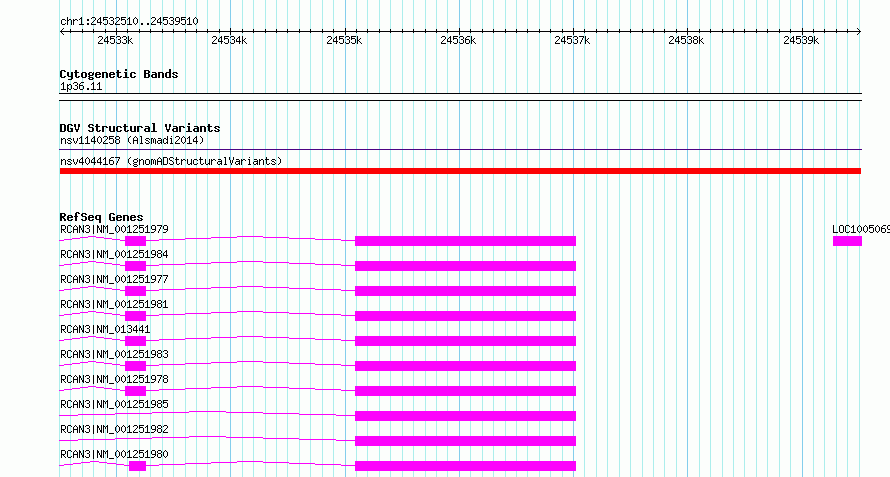890x477 pixels.
Task: Click the large exon of NM_001251980
Action: click(465, 466)
